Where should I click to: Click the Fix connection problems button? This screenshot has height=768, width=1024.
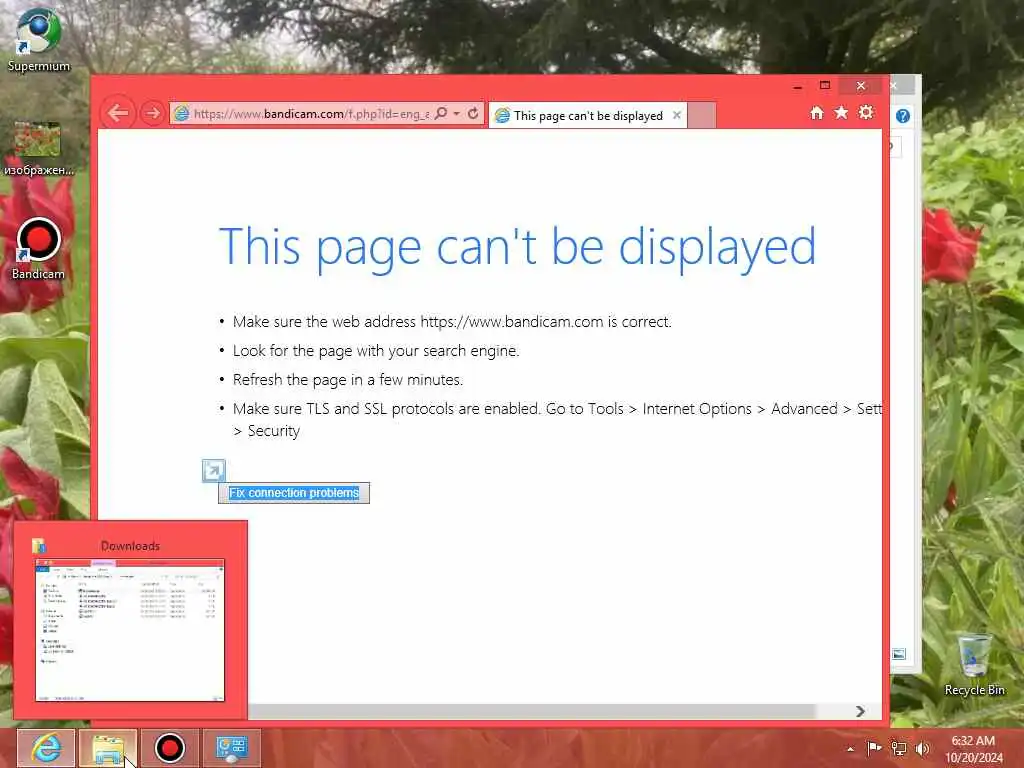tap(294, 493)
